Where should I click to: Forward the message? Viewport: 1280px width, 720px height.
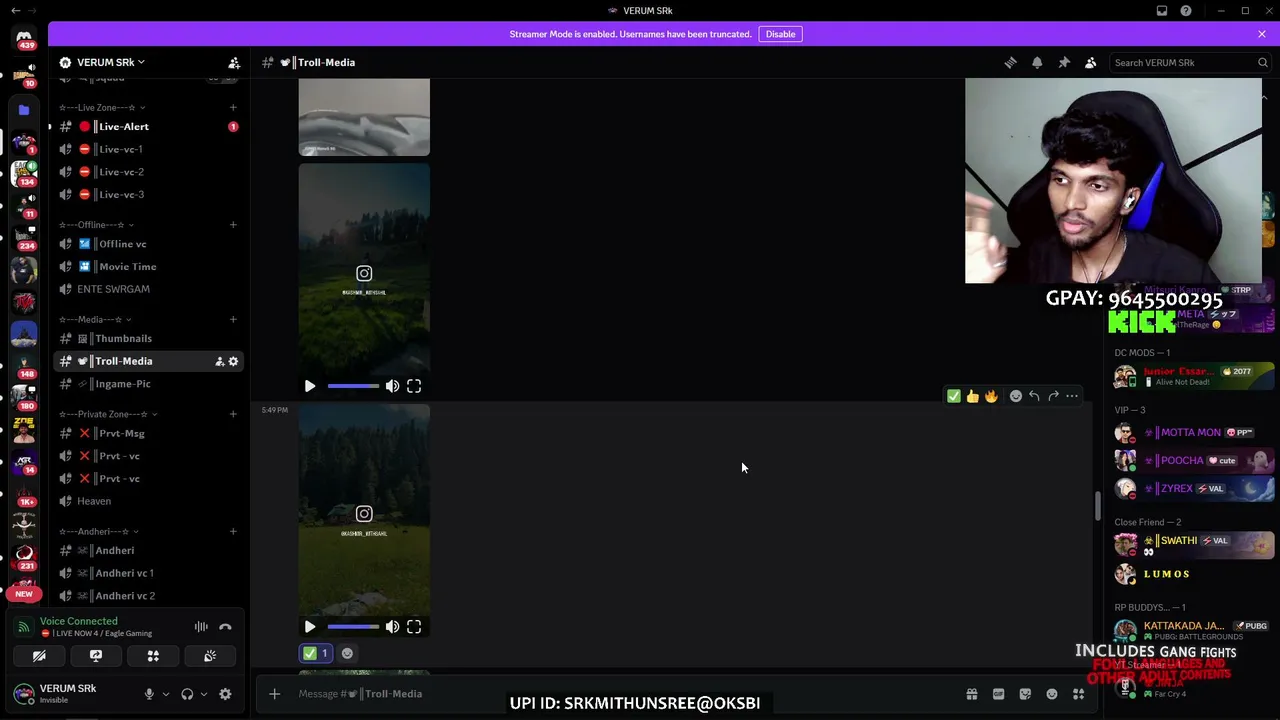[x=1053, y=396]
